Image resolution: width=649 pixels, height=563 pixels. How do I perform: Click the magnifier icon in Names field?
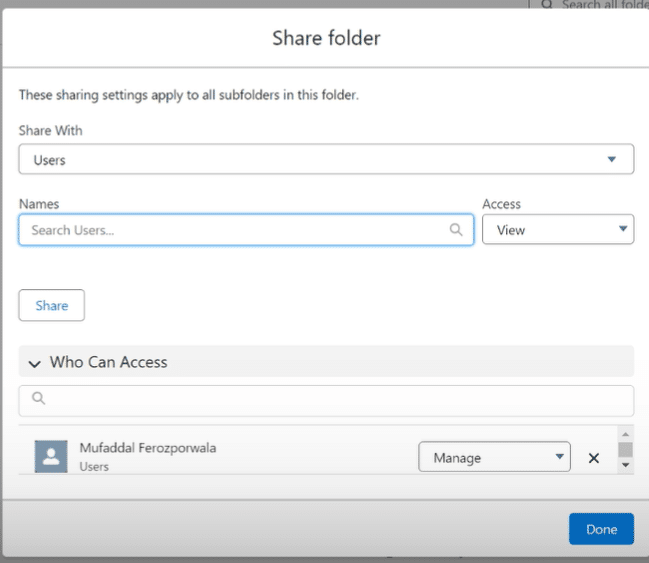point(456,230)
